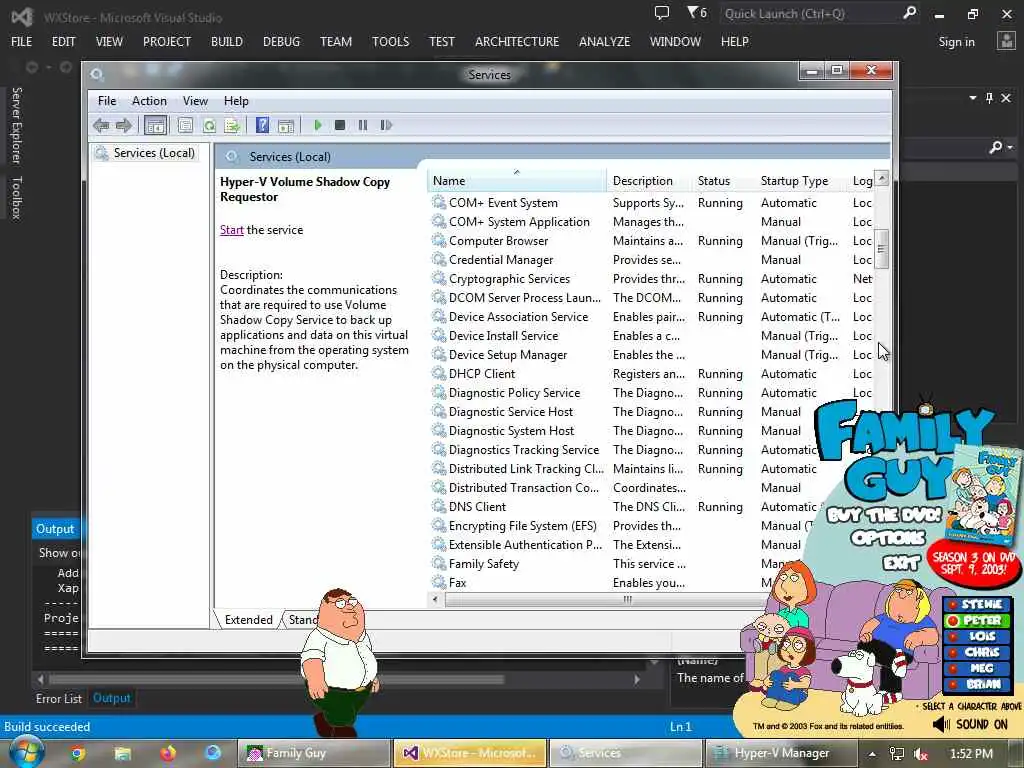Click the green Start Service play icon

click(x=317, y=125)
